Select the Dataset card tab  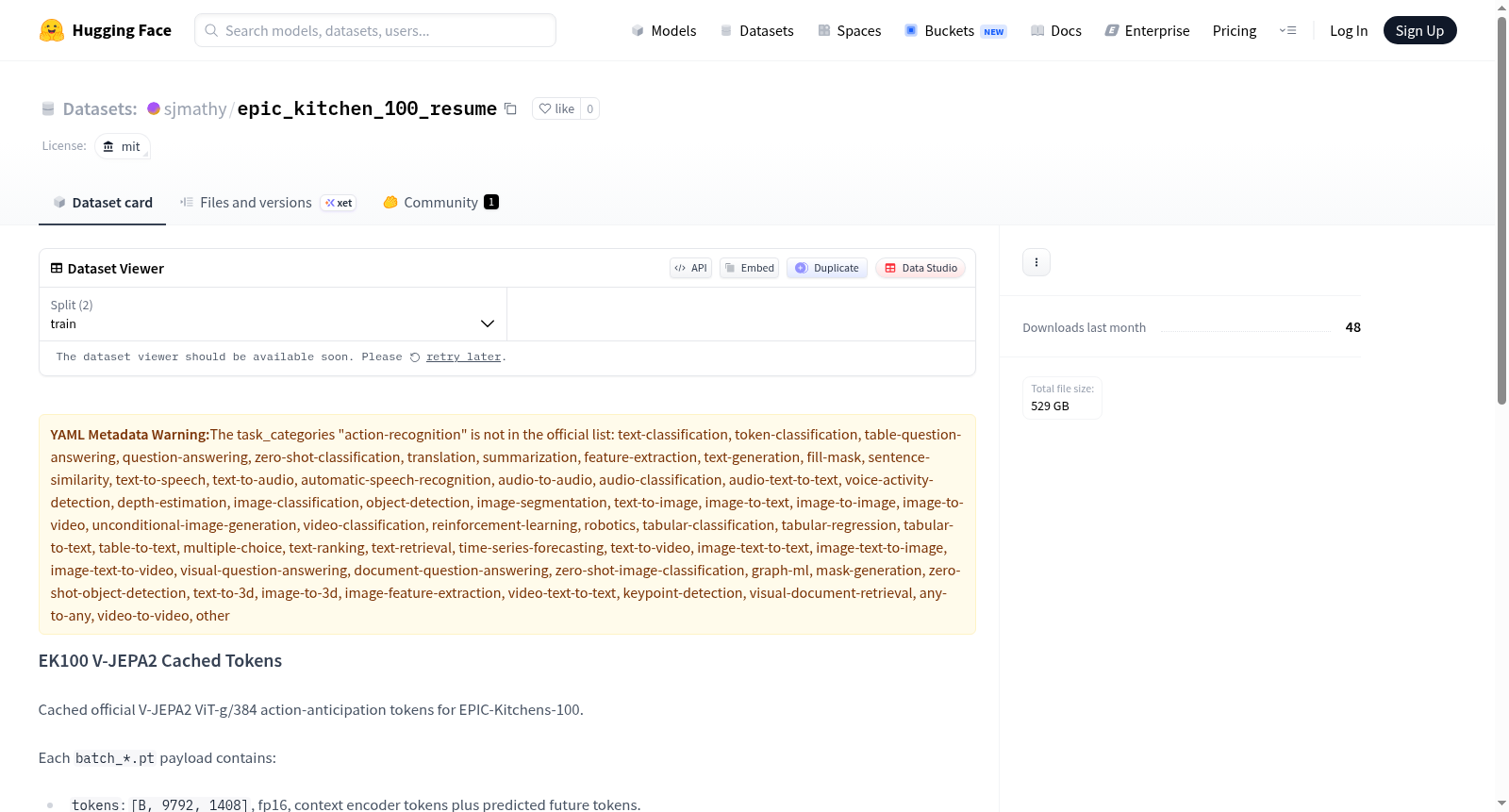(x=102, y=202)
